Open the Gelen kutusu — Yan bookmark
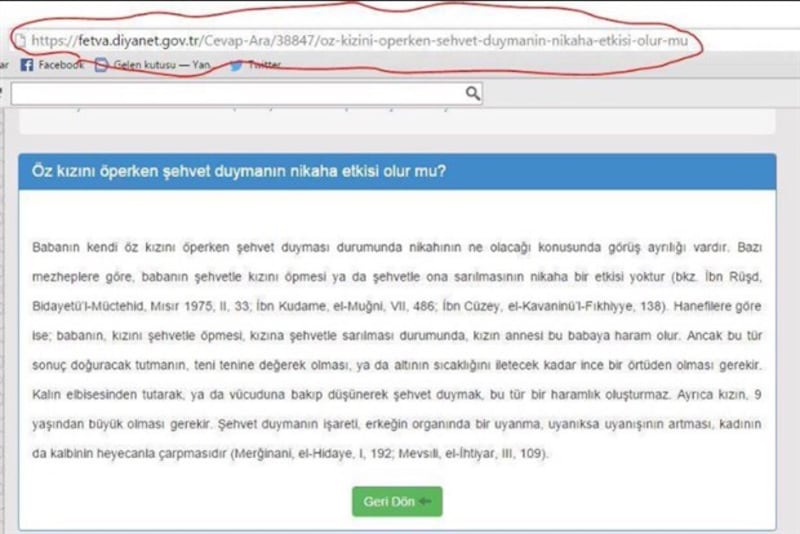This screenshot has height=534, width=800. [162, 65]
